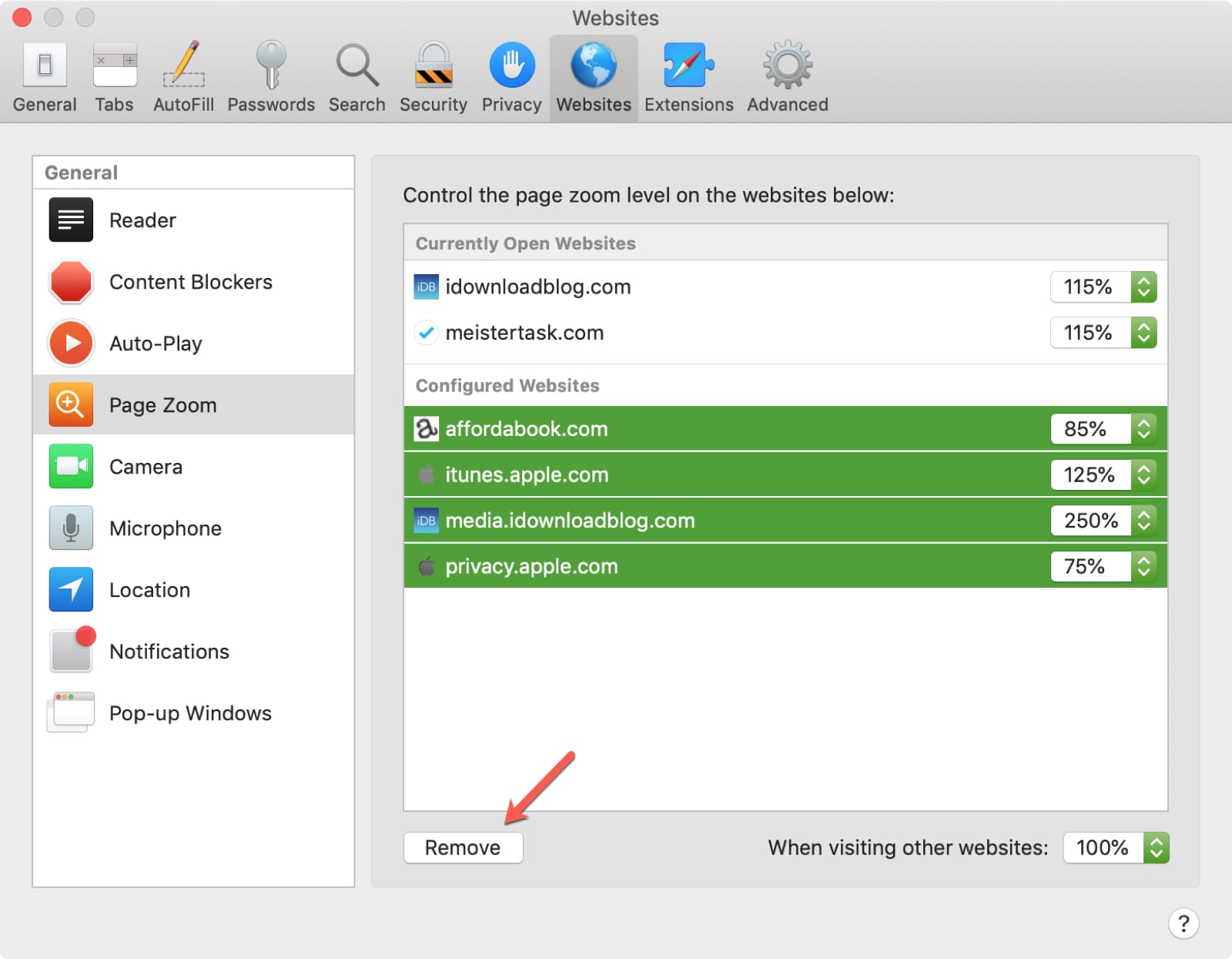Select the Location sidebar label

click(149, 590)
